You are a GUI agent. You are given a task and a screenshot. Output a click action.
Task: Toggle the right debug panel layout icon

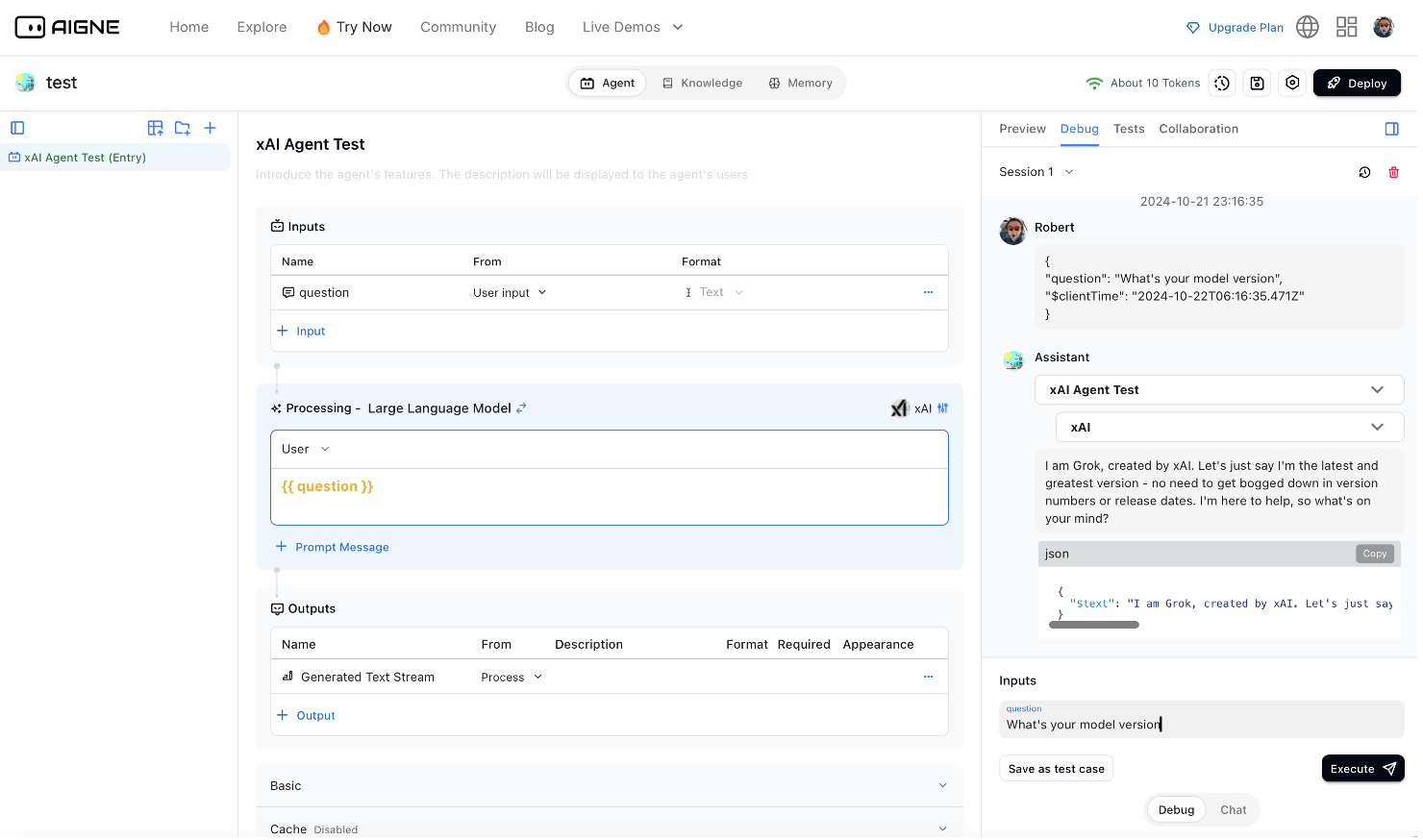point(1391,129)
